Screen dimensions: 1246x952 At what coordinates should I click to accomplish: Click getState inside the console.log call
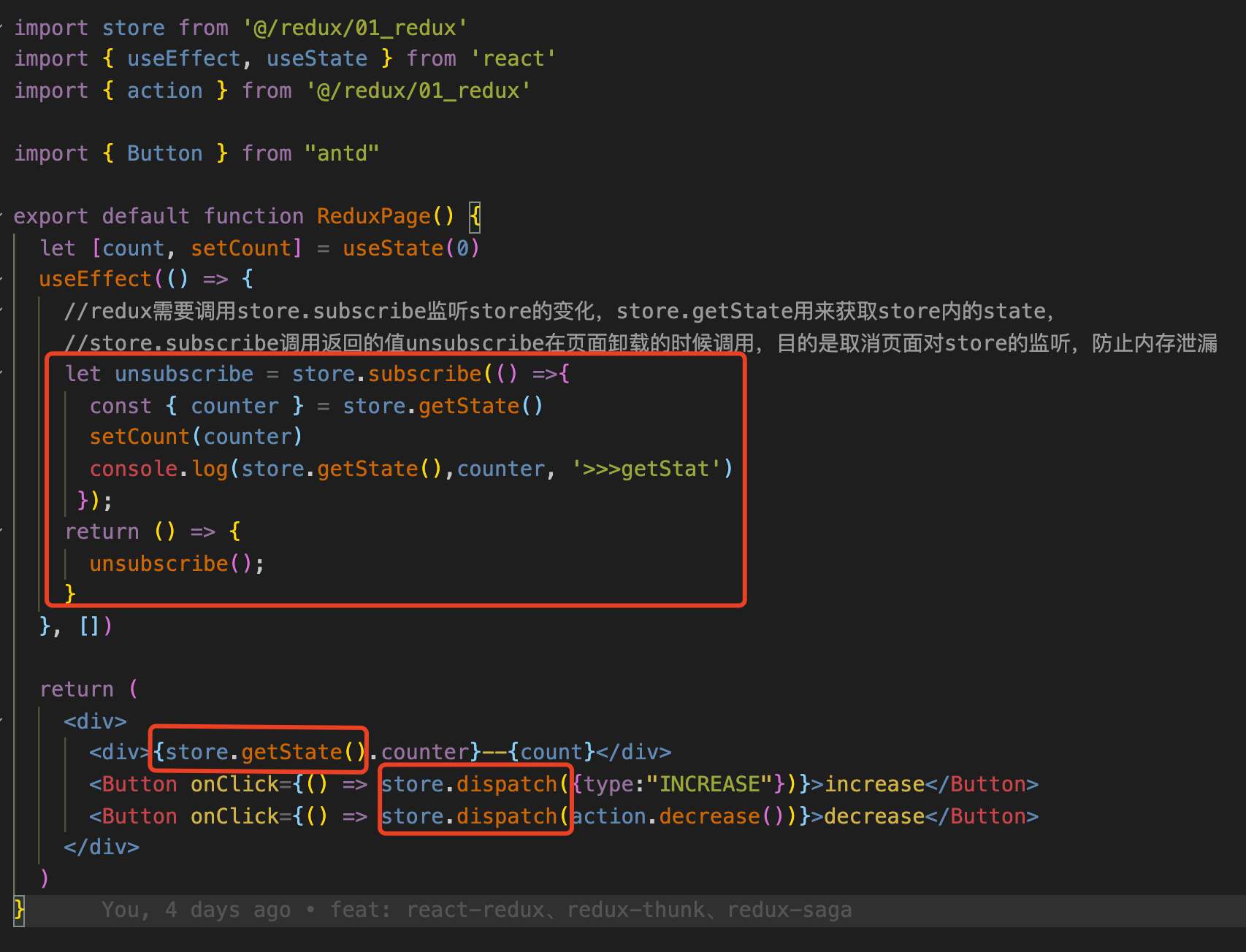[368, 469]
